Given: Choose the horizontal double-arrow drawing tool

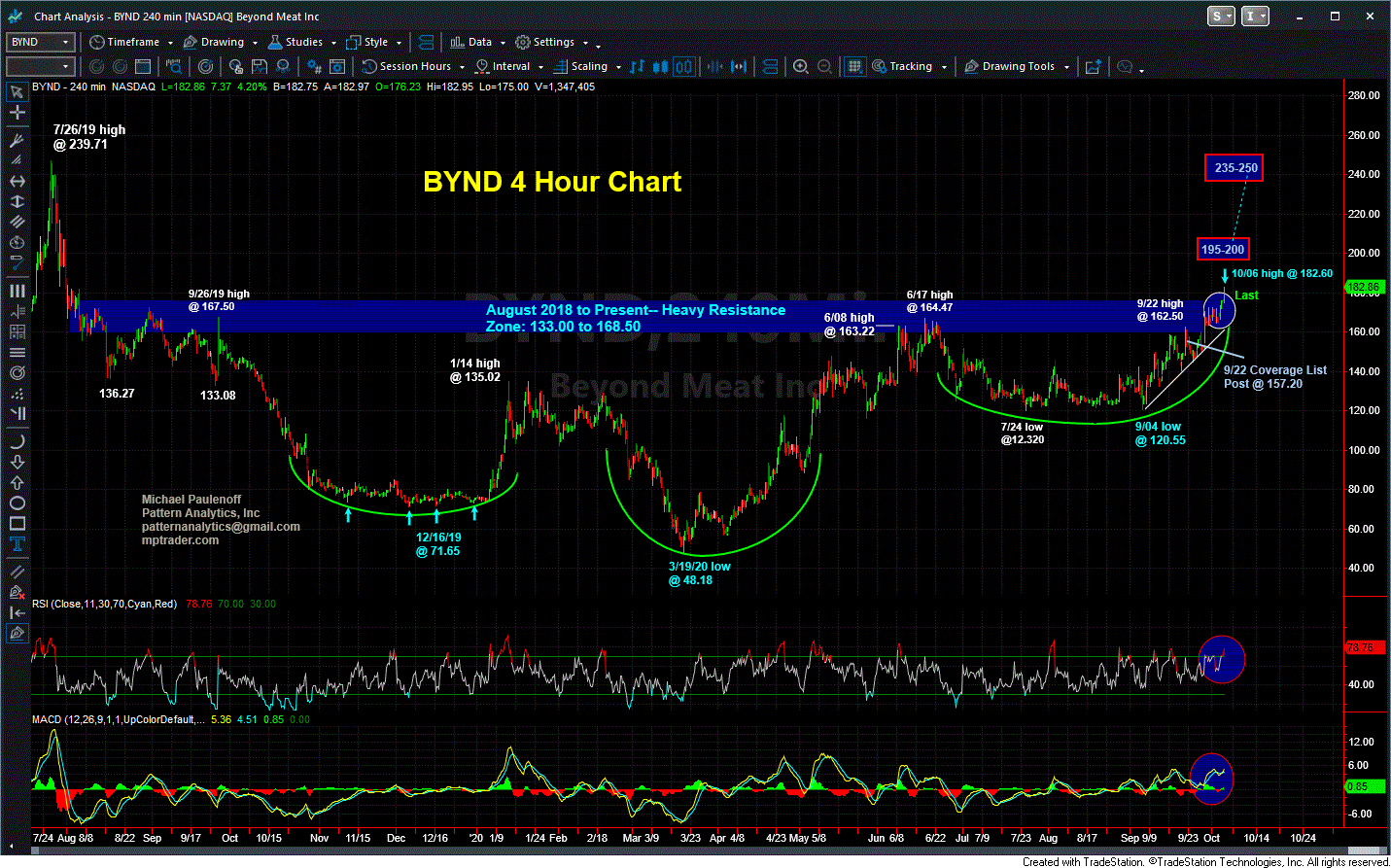Looking at the screenshot, I should (17, 181).
